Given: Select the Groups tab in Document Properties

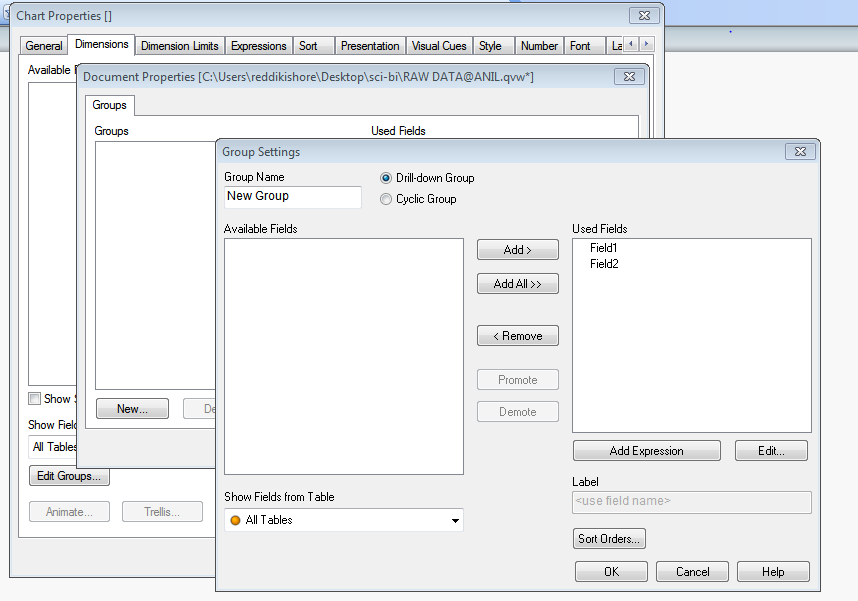Looking at the screenshot, I should (109, 105).
